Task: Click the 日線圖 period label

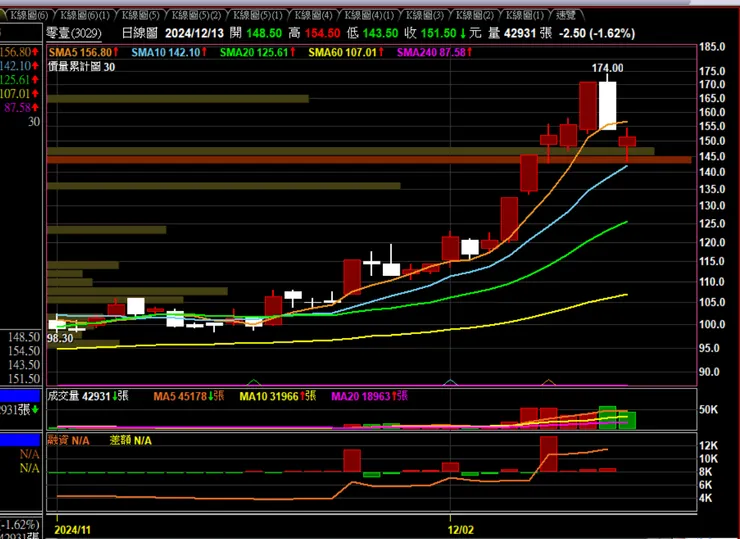Action: pyautogui.click(x=140, y=33)
